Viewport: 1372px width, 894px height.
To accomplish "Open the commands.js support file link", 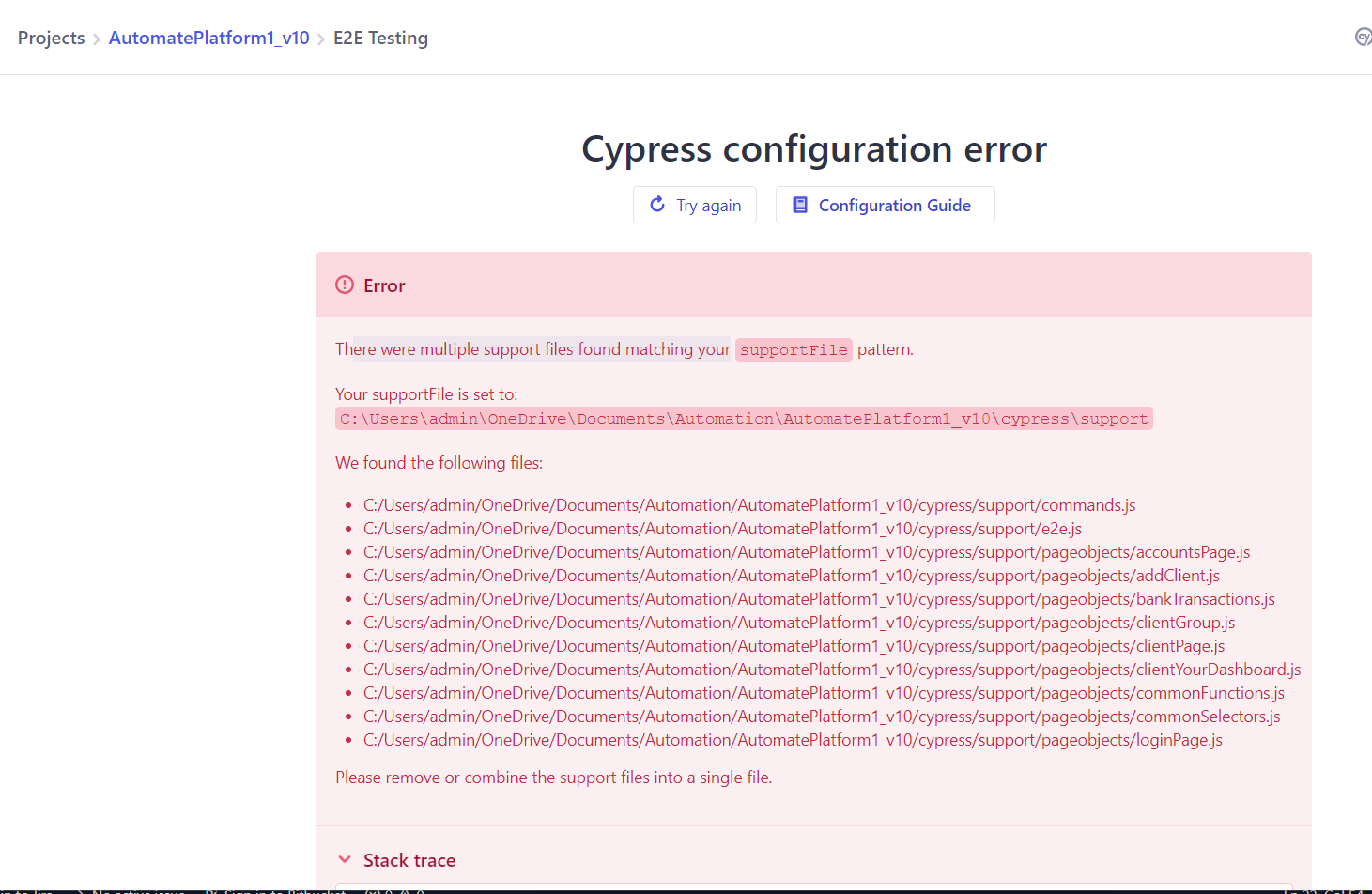I will (748, 504).
